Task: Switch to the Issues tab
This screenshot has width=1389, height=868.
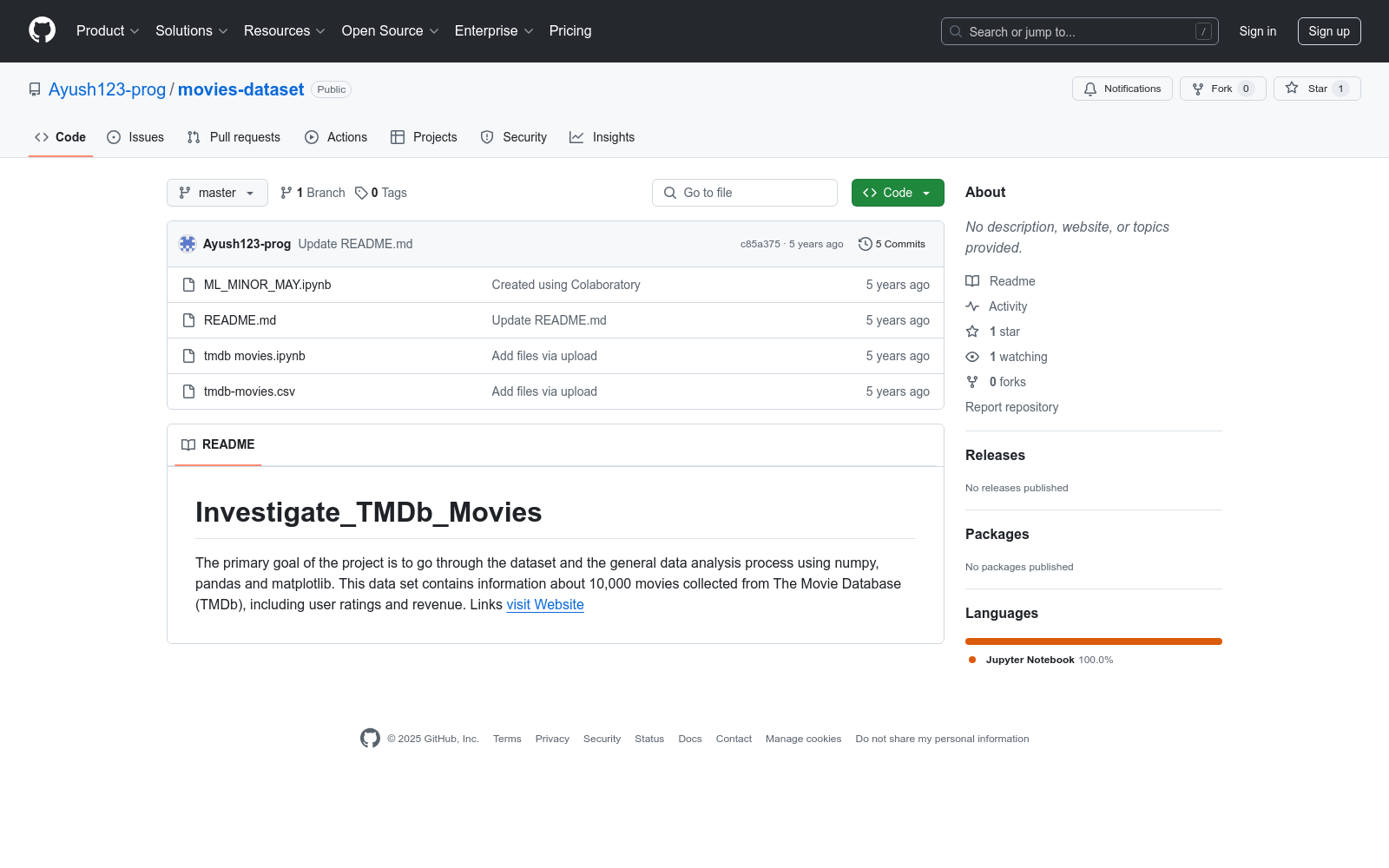Action: [135, 137]
